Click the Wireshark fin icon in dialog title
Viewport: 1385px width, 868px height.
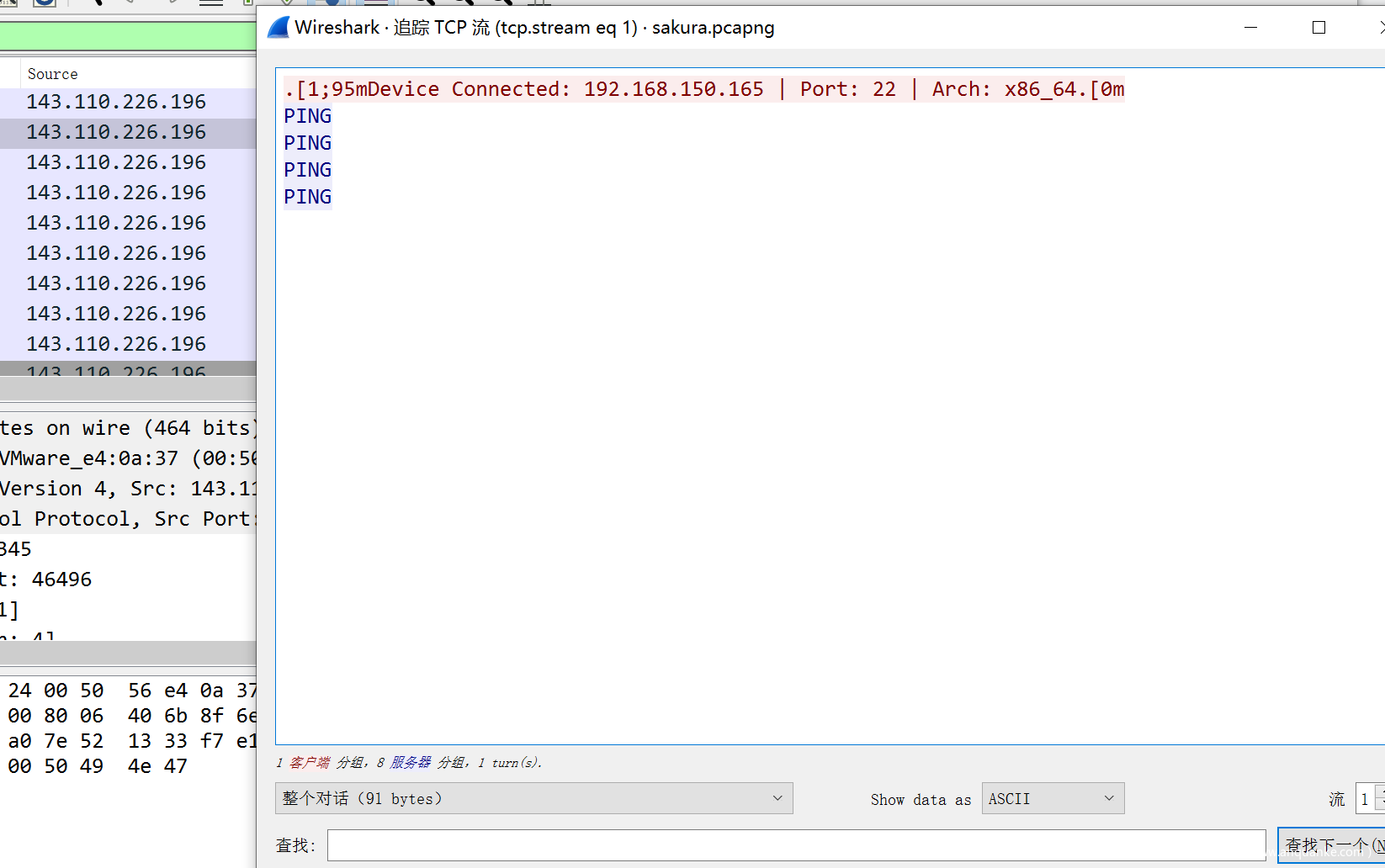(279, 28)
